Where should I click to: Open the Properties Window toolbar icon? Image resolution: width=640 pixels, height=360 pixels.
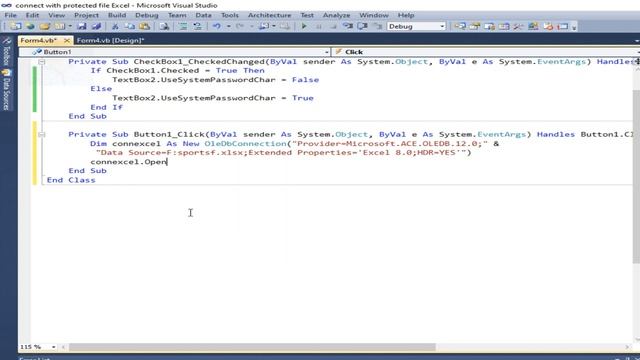[475, 26]
